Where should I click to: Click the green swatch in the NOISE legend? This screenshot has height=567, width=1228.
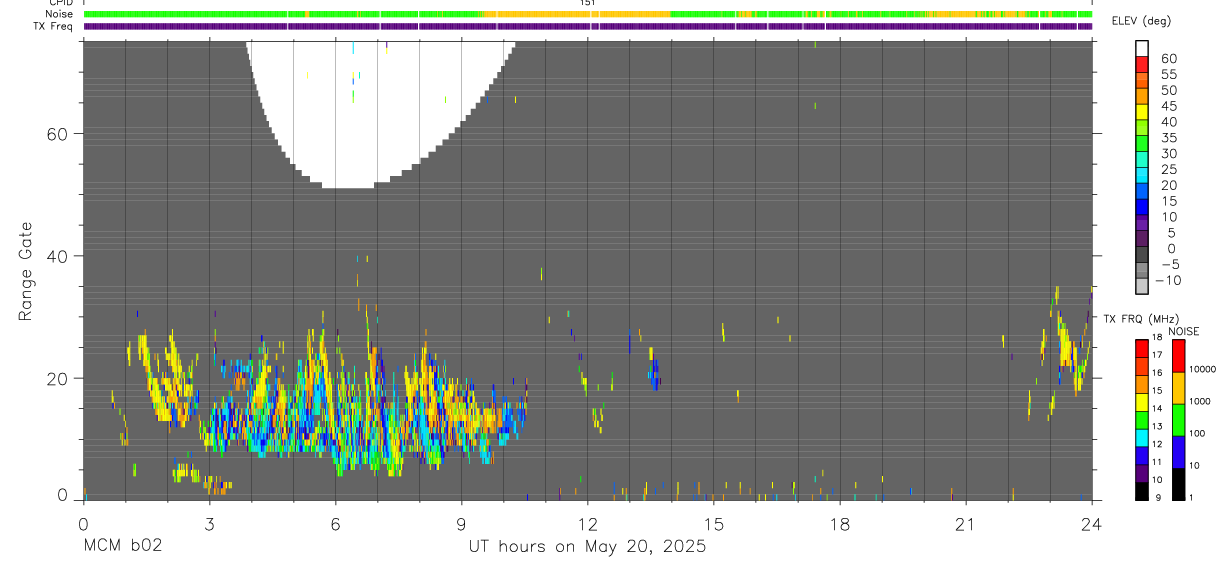1178,420
